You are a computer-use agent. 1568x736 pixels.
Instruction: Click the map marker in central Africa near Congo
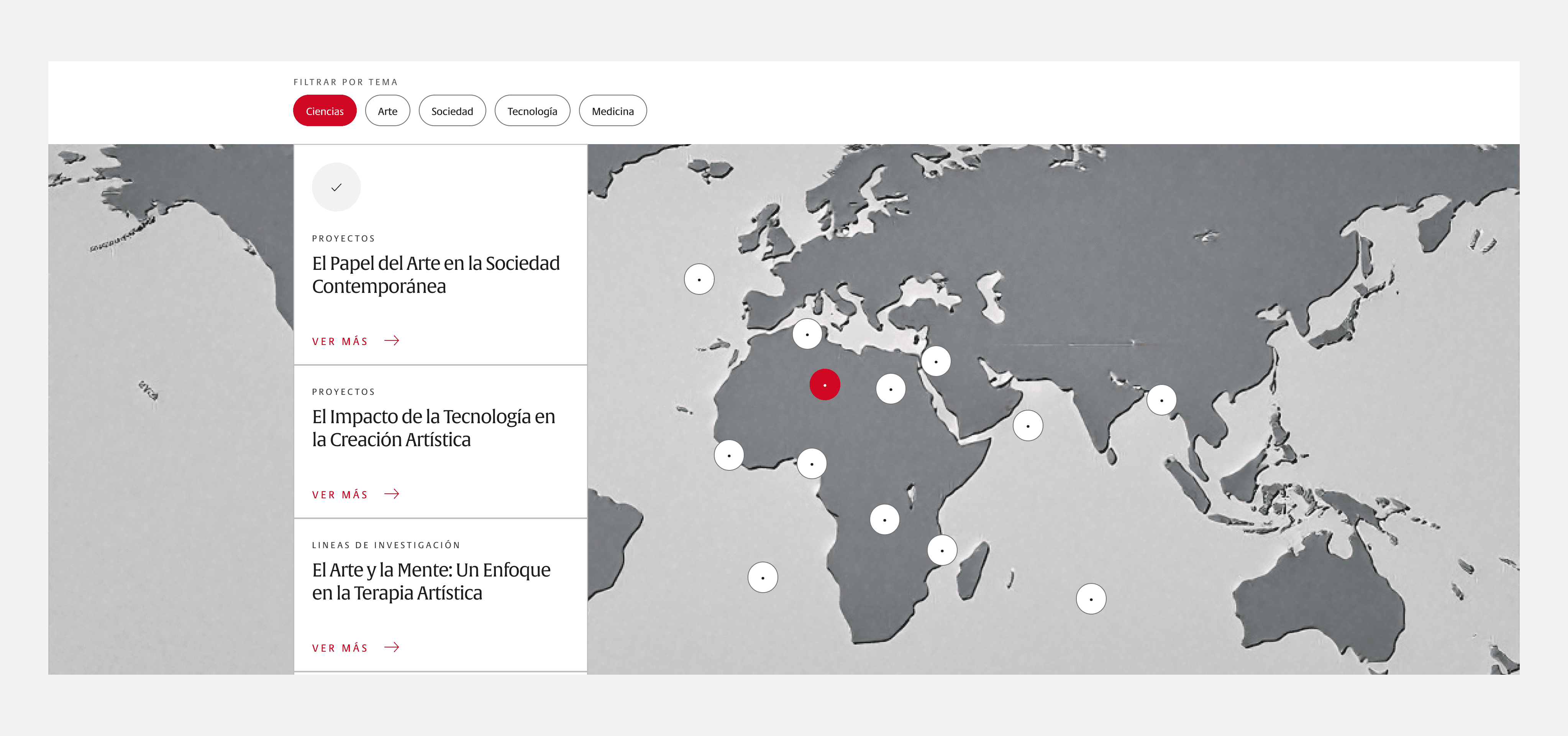(884, 520)
